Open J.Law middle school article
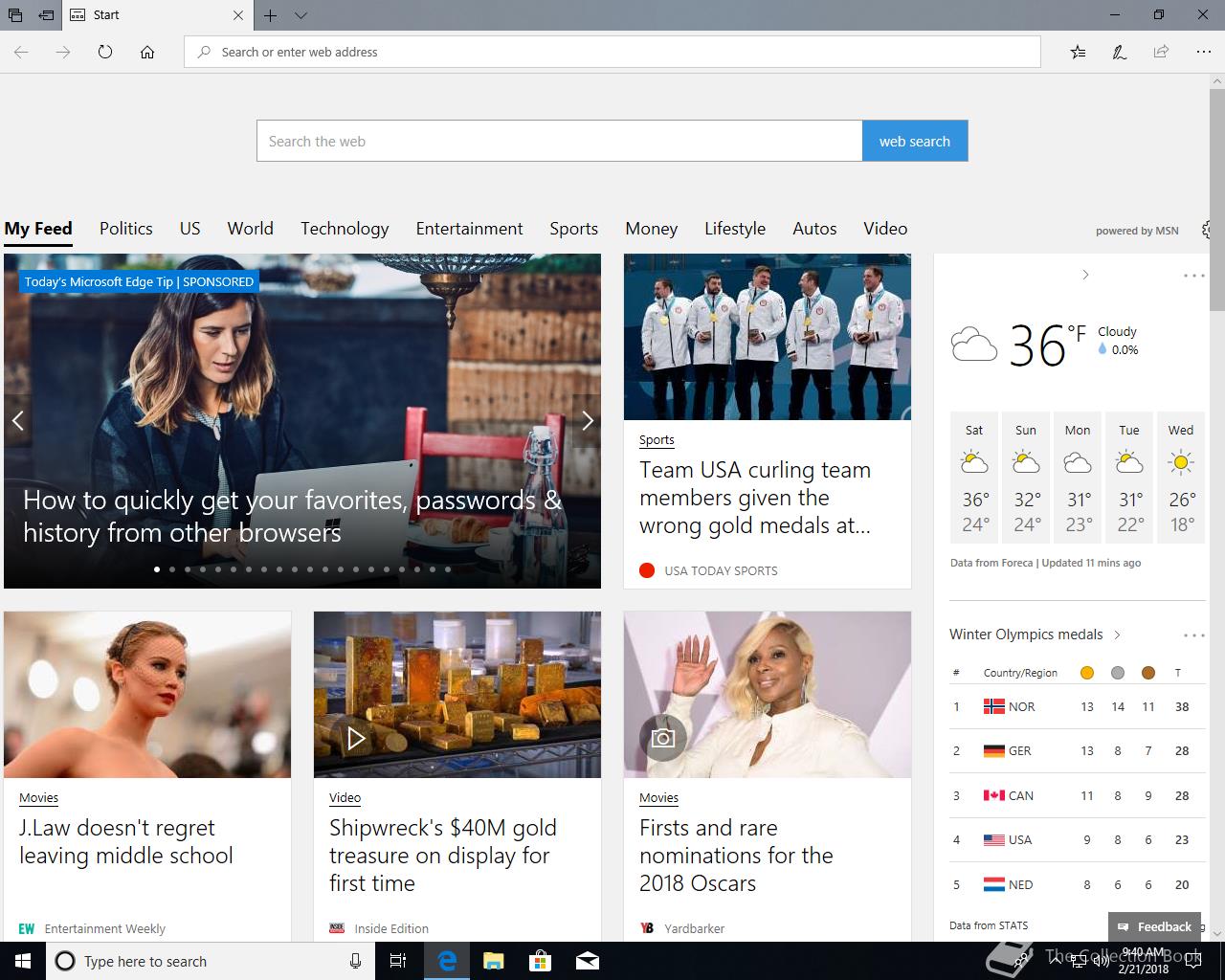Screen dimensions: 1225x980 click(126, 842)
